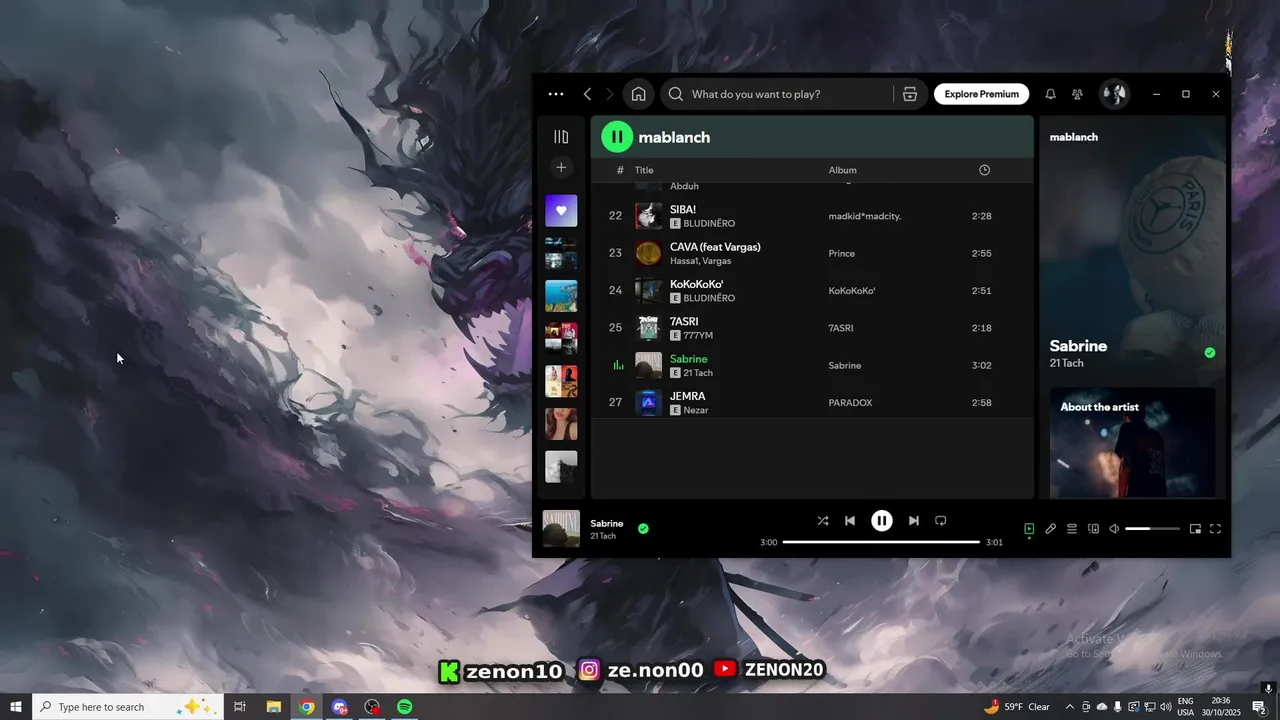Open the profile avatar menu
The height and width of the screenshot is (720, 1280).
tap(1114, 94)
